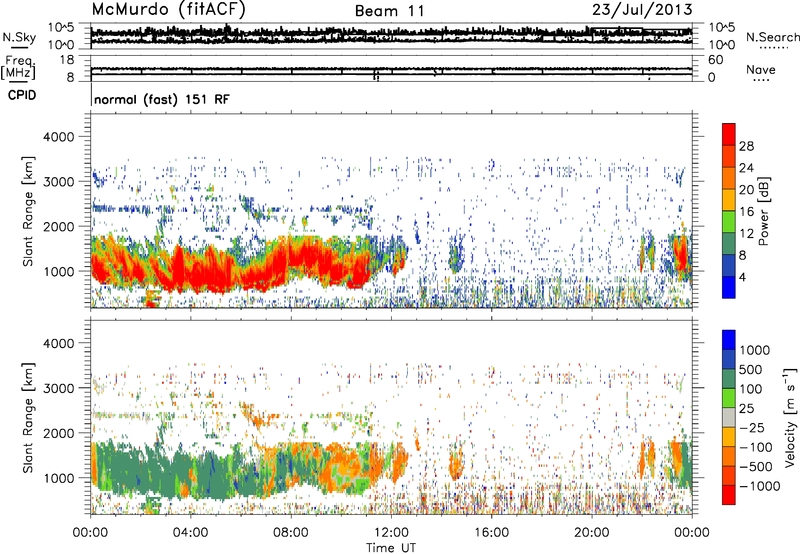
Task: Click the frequency trace panel
Action: tap(391, 70)
